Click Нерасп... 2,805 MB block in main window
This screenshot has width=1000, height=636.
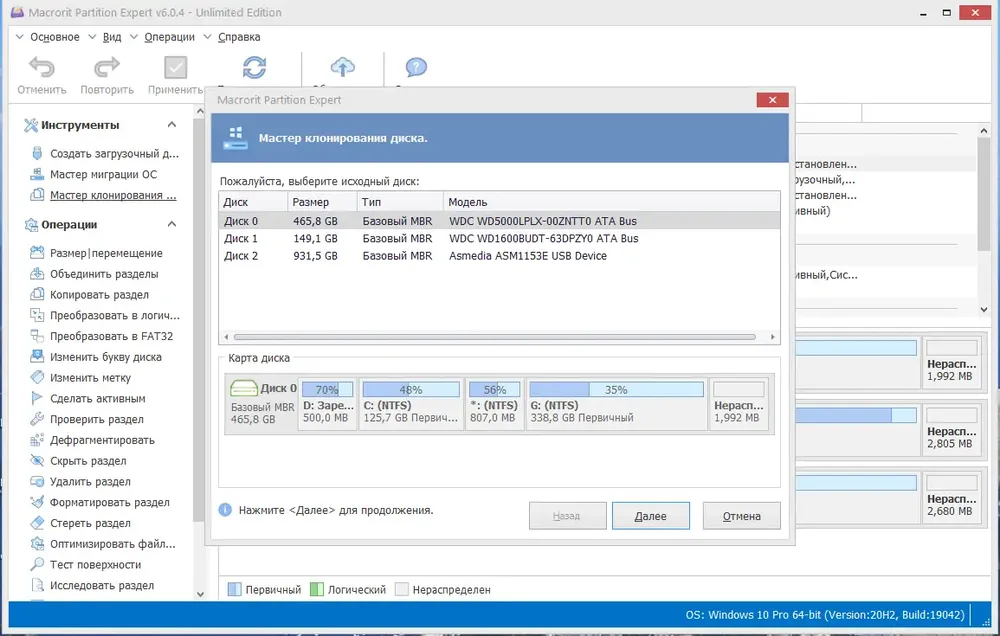[x=952, y=430]
